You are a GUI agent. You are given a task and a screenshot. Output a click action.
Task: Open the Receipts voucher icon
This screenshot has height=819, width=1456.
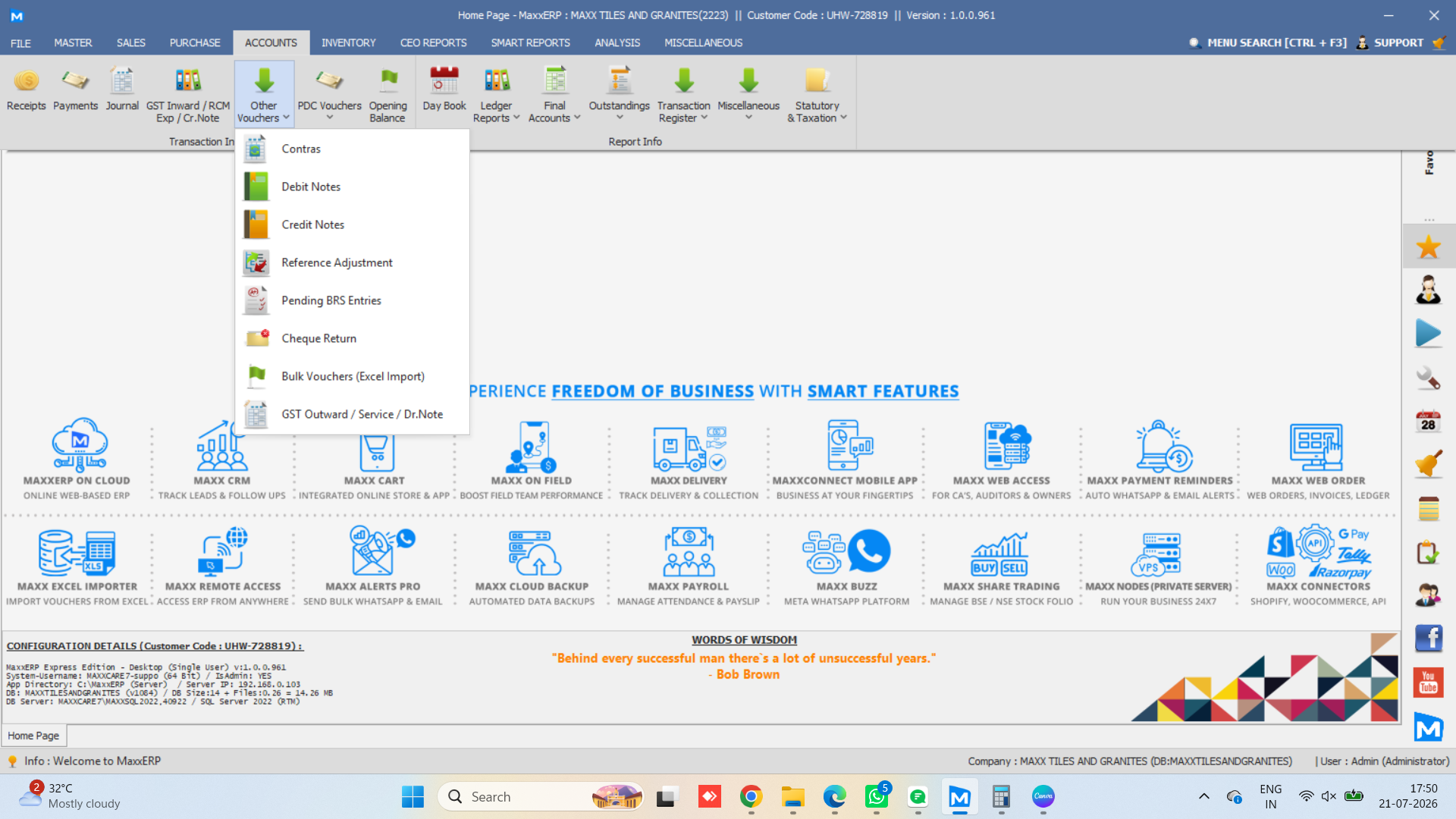27,80
